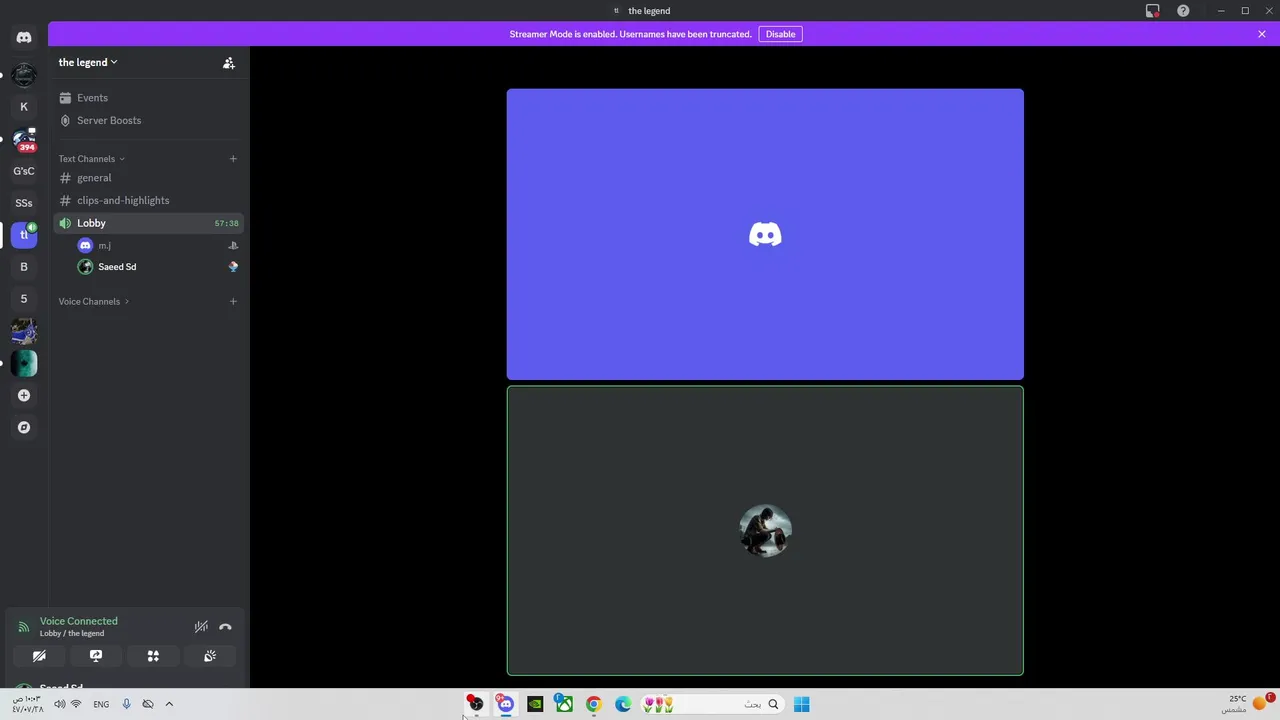Open Discord direct messages home icon

tap(24, 37)
